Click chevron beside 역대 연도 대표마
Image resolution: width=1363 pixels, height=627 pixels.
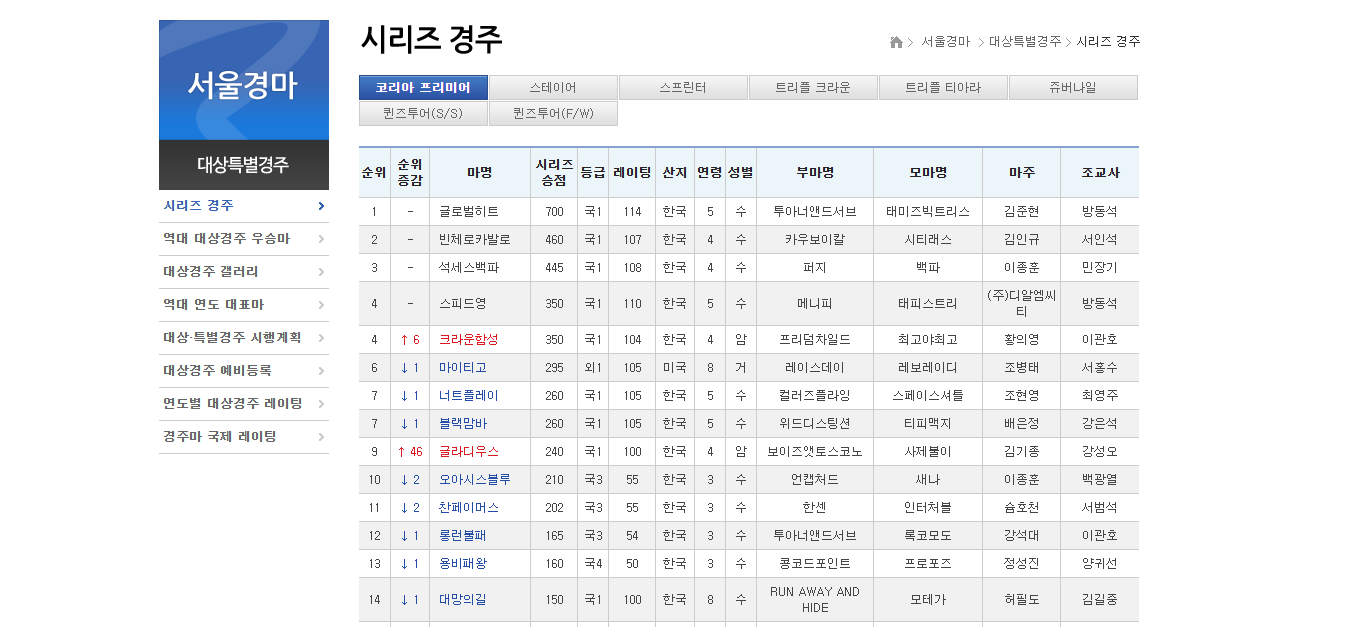click(x=321, y=305)
